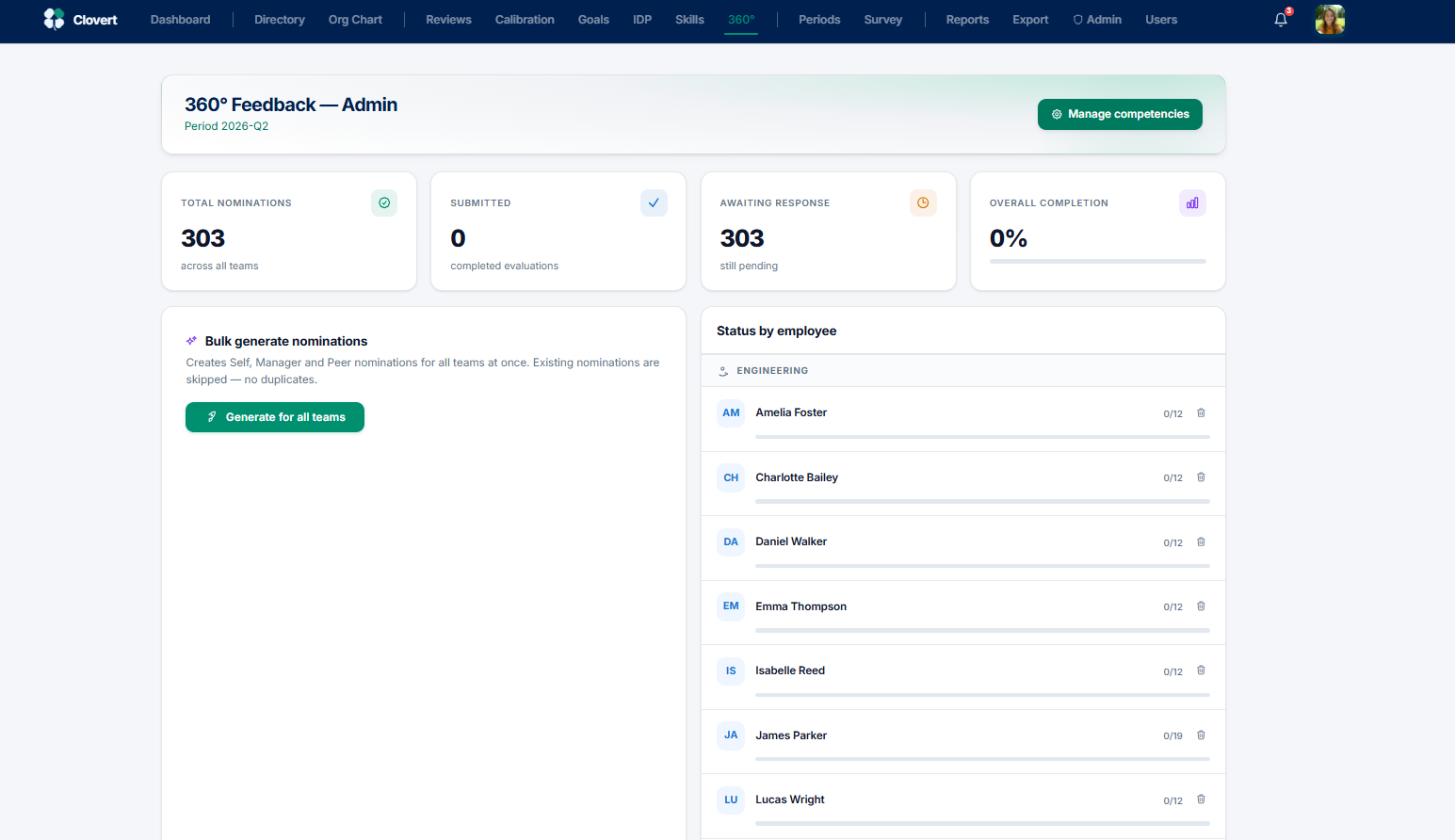Click the Overall Completion chart icon

[x=1192, y=202]
